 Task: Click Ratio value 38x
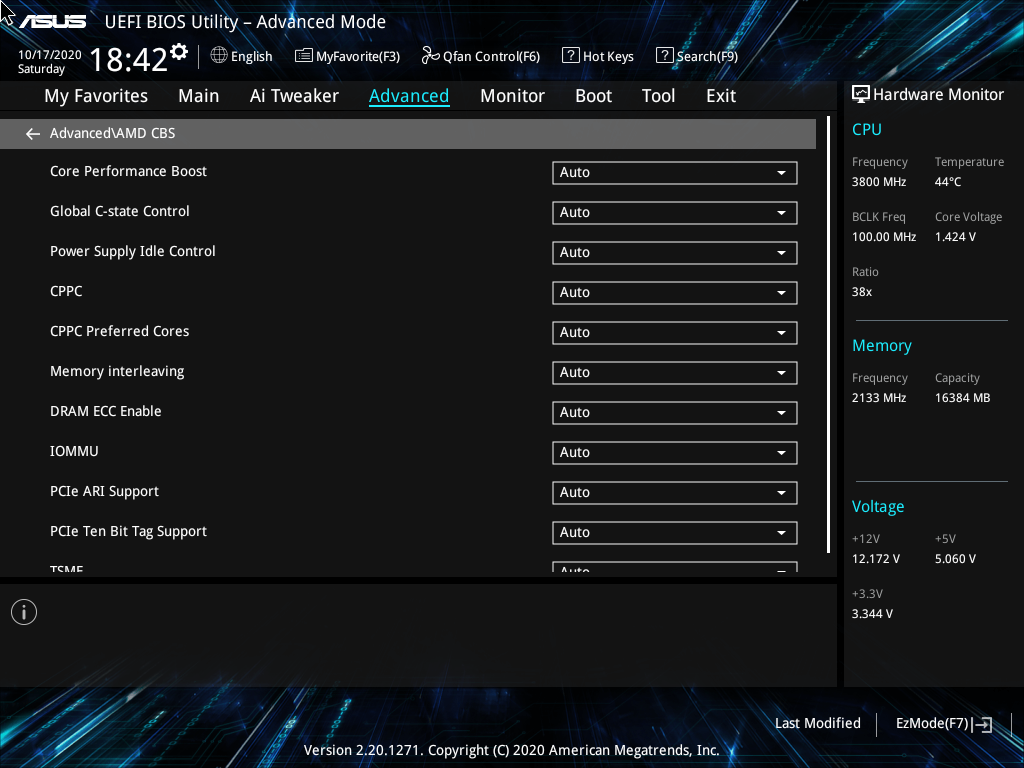point(861,292)
